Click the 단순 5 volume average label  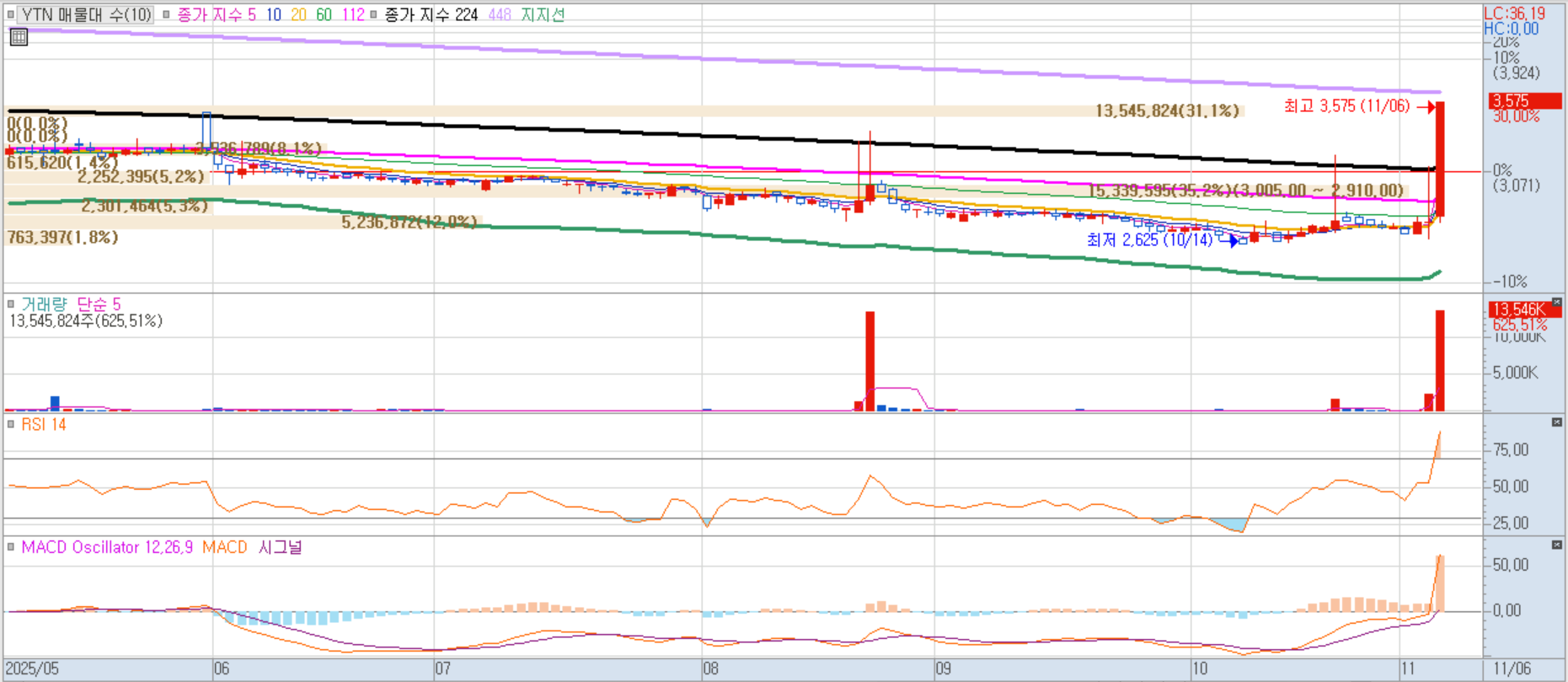point(99,303)
